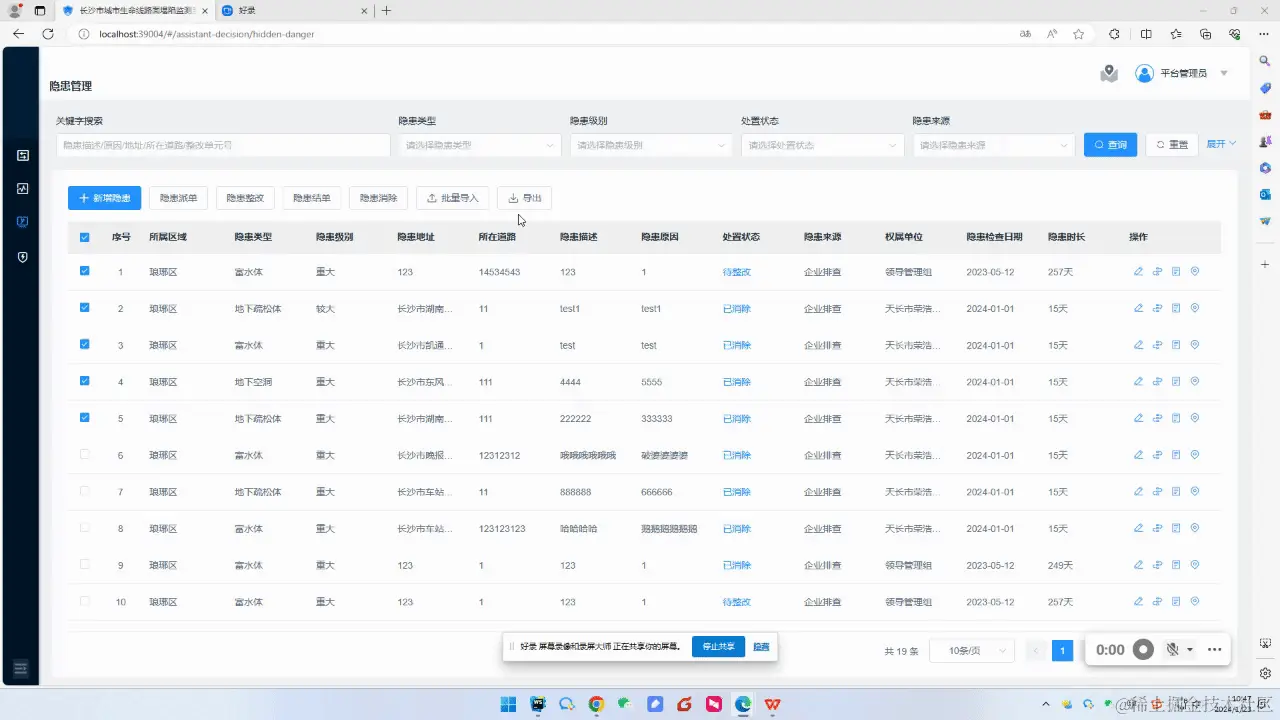Open the recorder more options ellipsis

pyautogui.click(x=1215, y=649)
